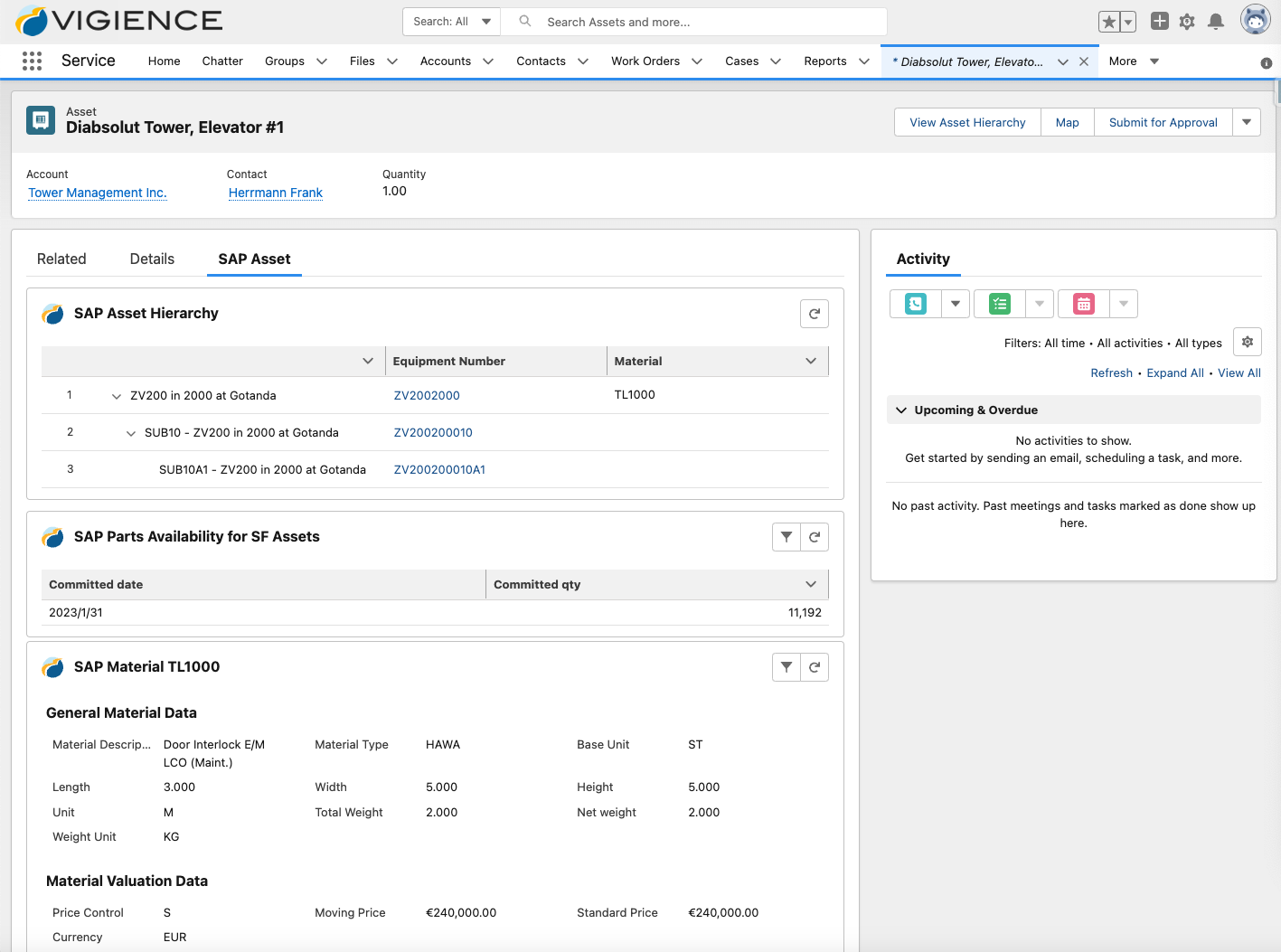
Task: Refresh the SAP Asset Hierarchy panel
Action: coord(815,314)
